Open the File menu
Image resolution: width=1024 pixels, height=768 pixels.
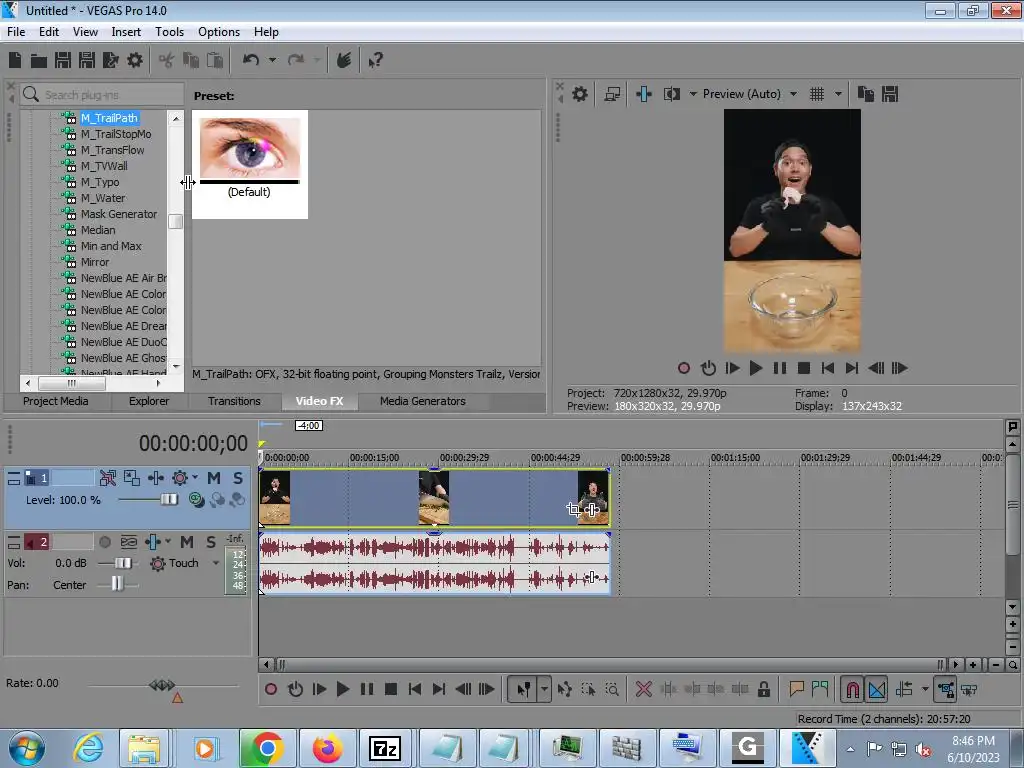pos(16,32)
